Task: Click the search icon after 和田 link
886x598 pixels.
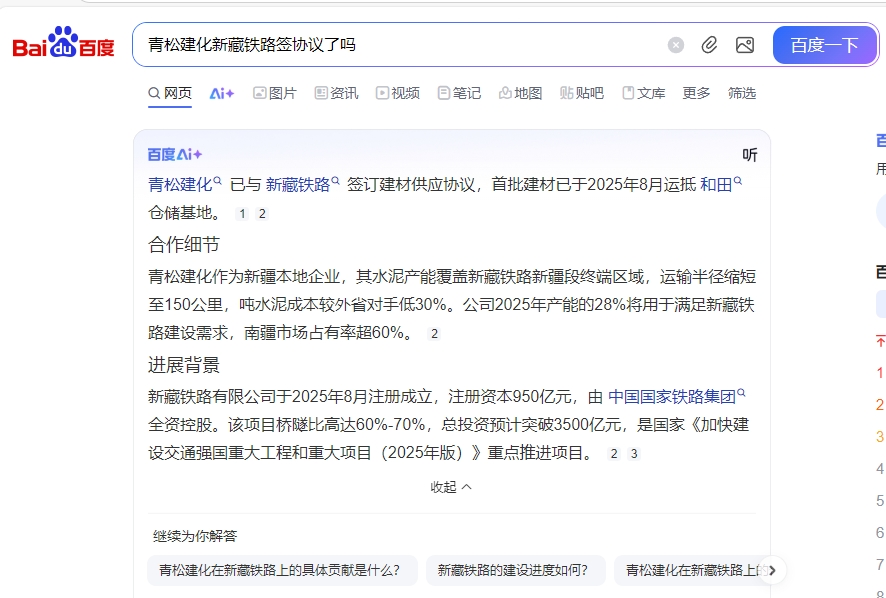Action: [738, 181]
